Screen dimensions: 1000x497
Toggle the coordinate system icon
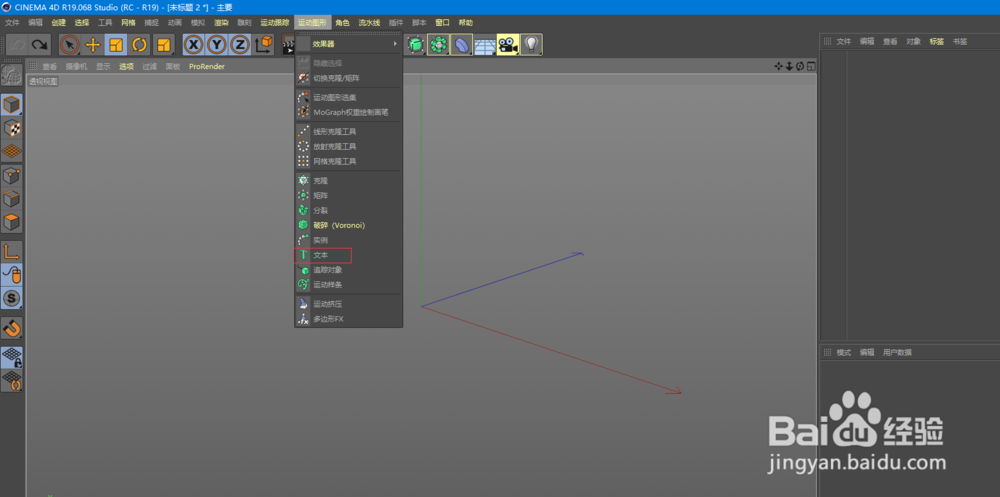click(x=263, y=45)
